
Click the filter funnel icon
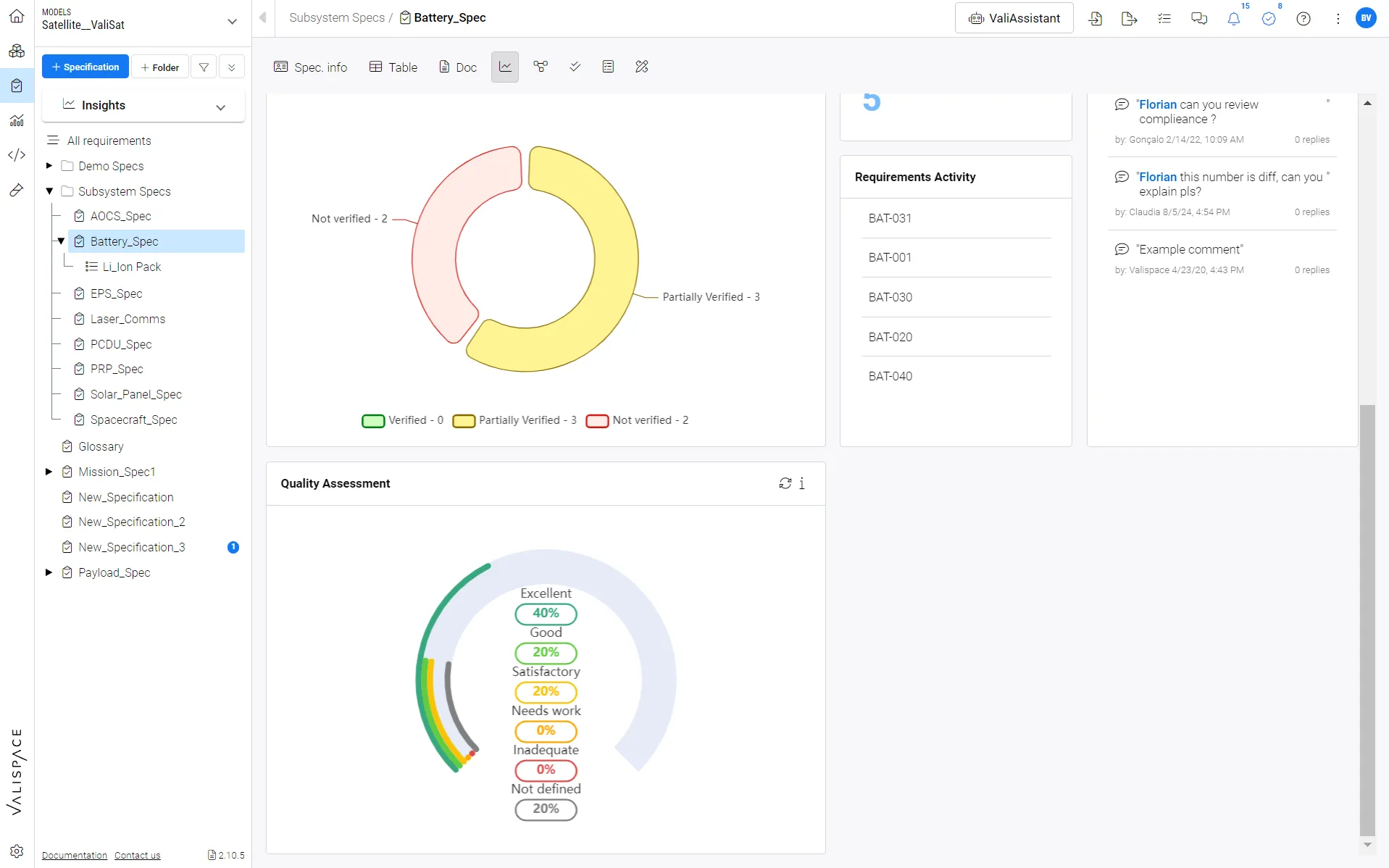point(204,67)
